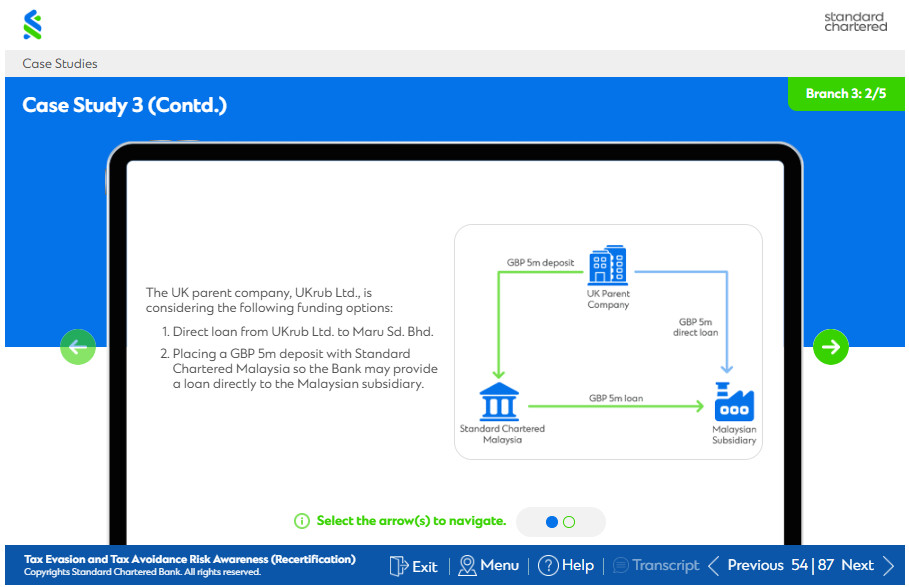Click the UK Parent Company building icon
Screen dimensions: 909x587
608,265
